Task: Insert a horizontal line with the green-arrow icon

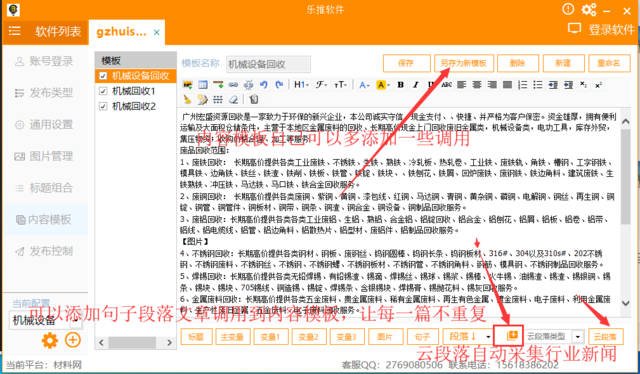Action: [218, 85]
